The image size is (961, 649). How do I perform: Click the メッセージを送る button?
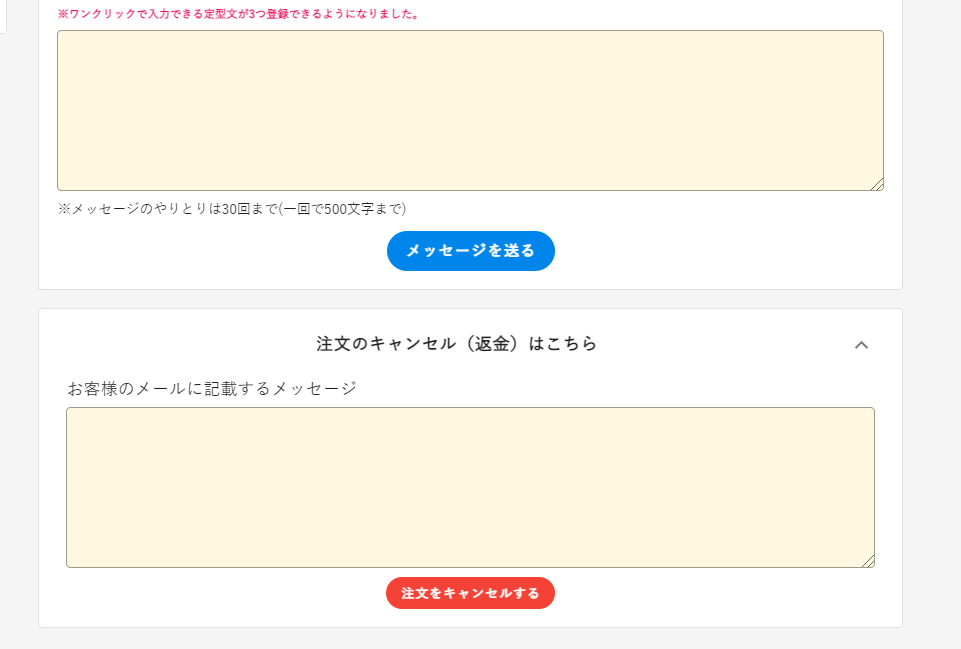tap(470, 251)
